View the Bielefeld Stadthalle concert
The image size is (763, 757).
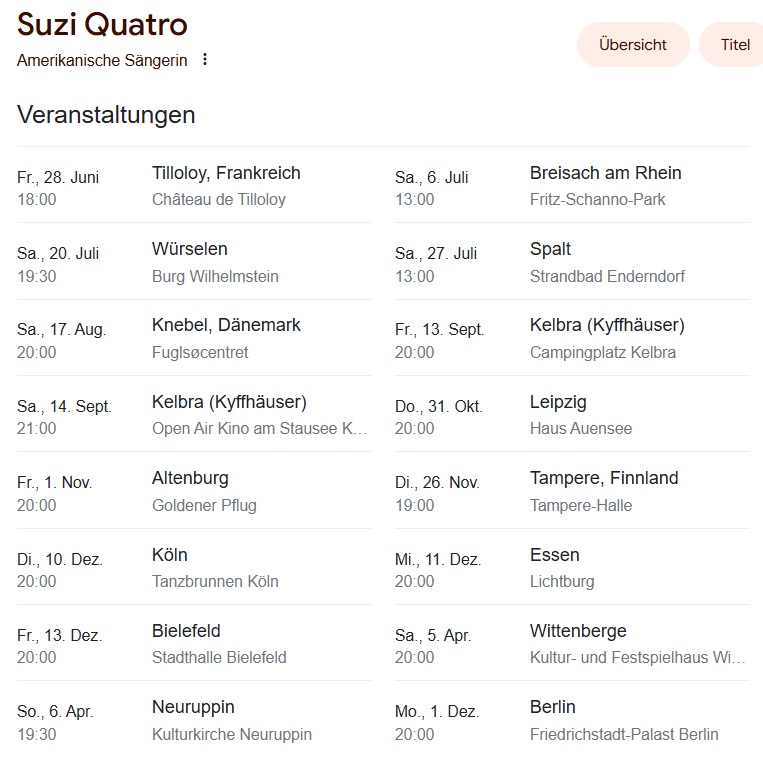click(x=219, y=643)
